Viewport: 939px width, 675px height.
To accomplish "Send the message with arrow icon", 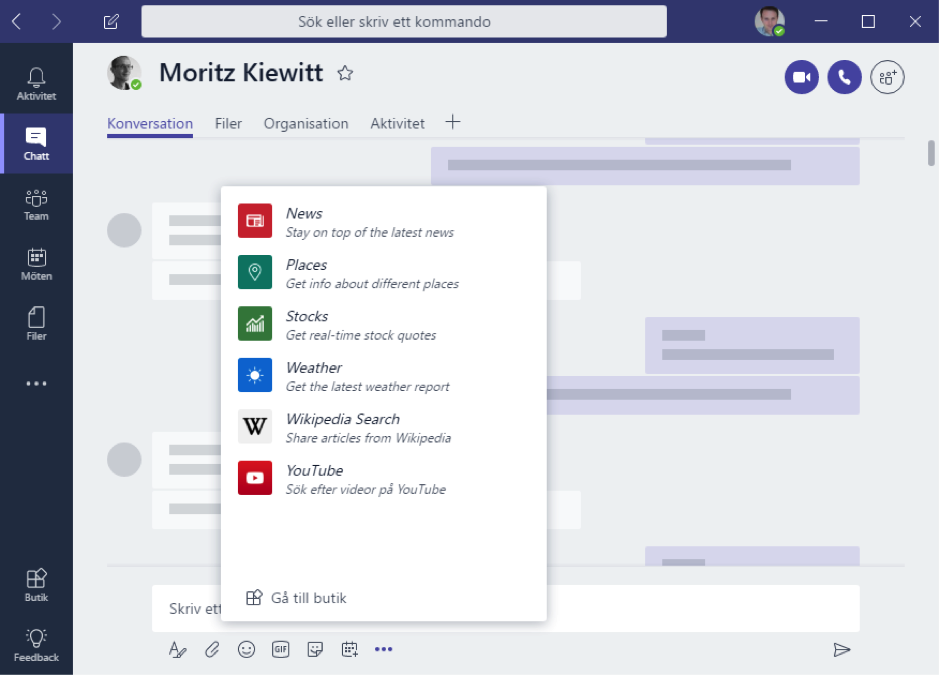I will click(841, 649).
